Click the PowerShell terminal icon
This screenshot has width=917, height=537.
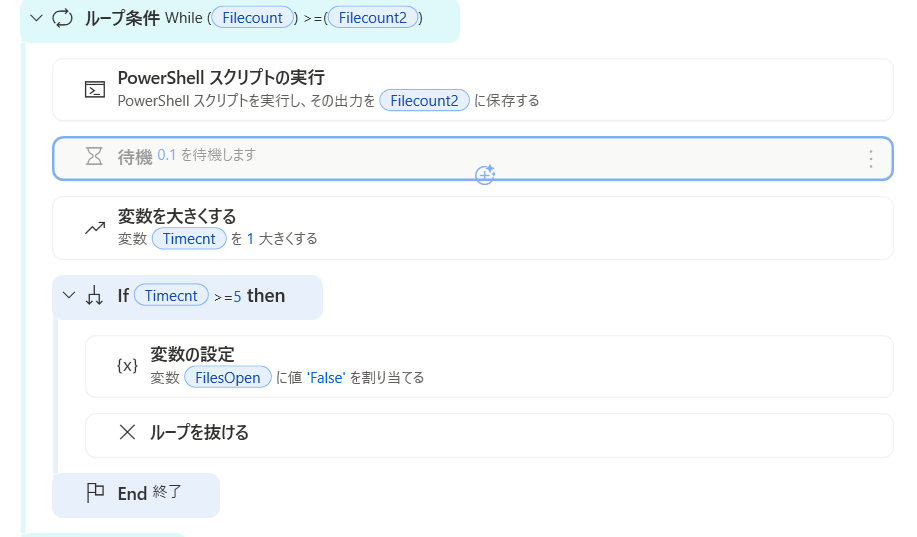pyautogui.click(x=95, y=89)
